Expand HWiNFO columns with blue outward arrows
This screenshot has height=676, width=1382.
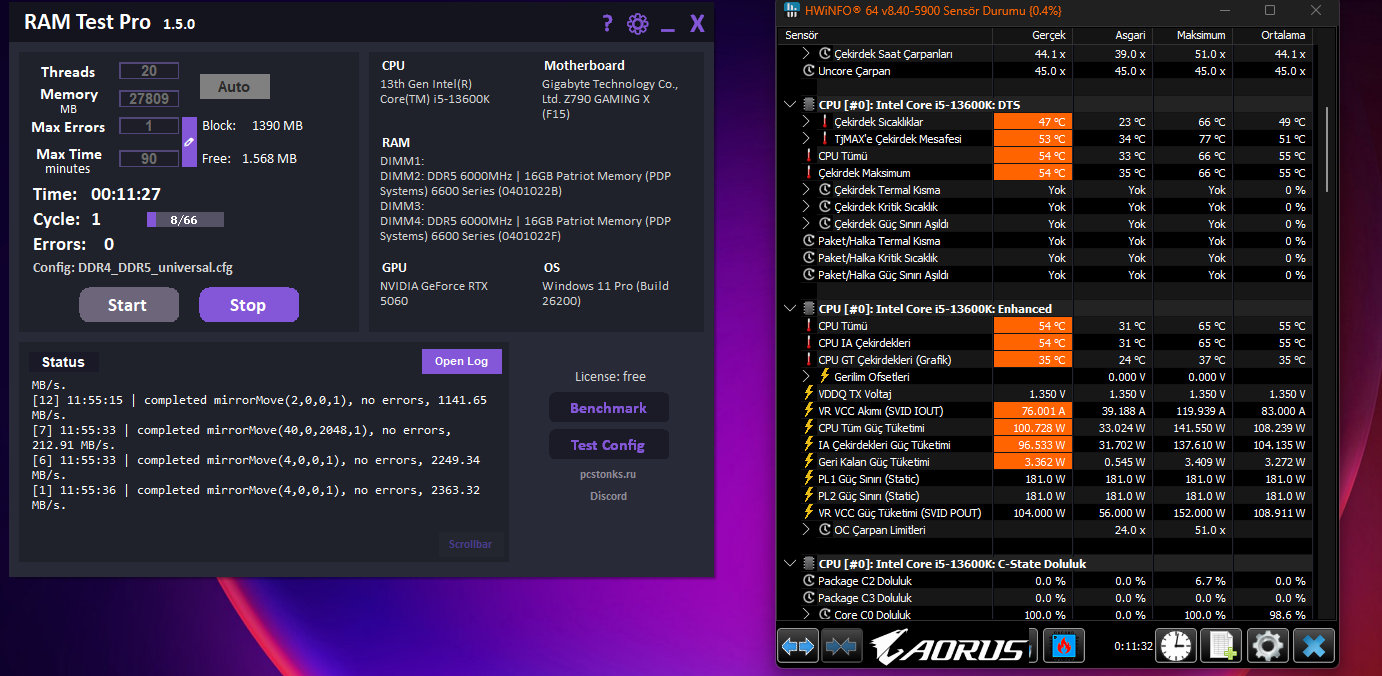point(798,646)
